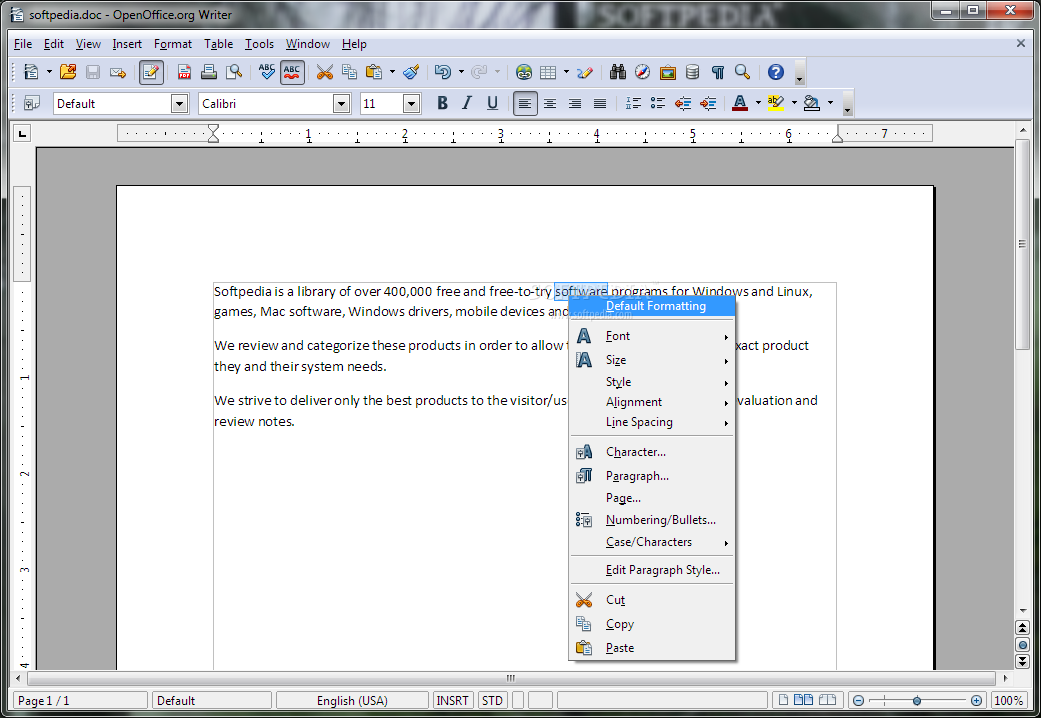Expand the Calibri font name dropdown
1041x718 pixels.
341,103
